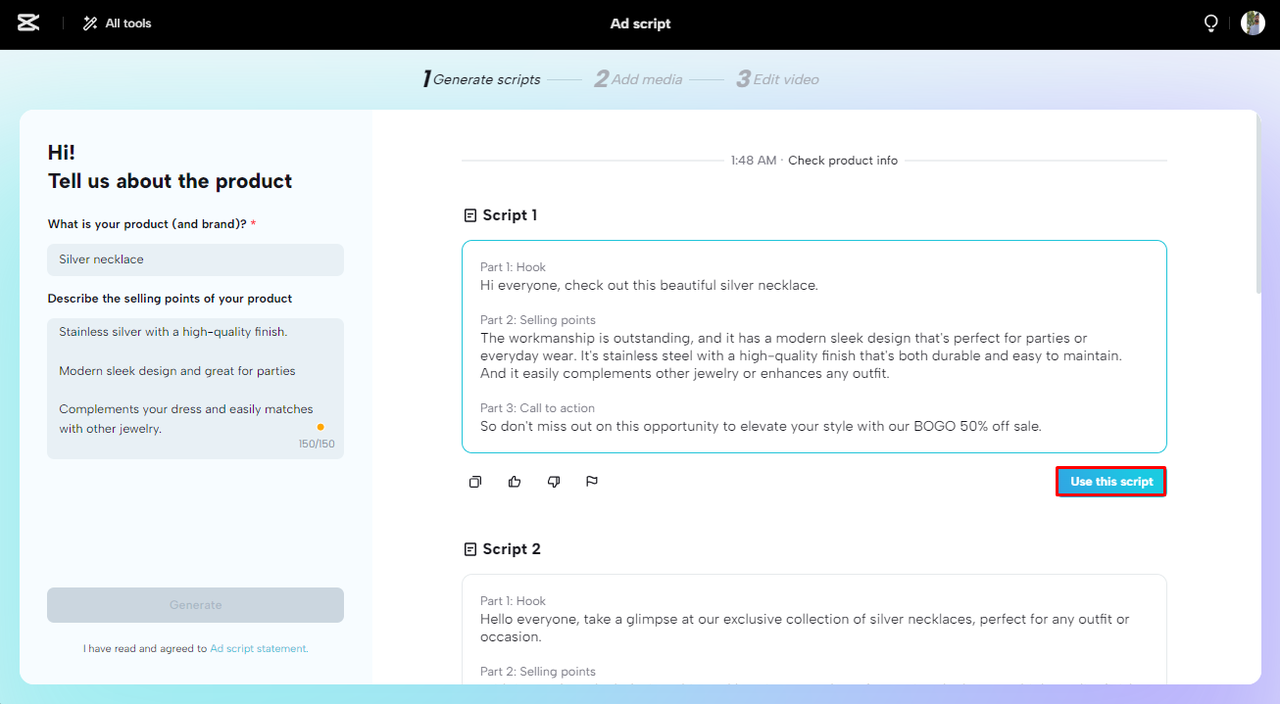The image size is (1280, 704).
Task: Open the All tools menu
Action: [117, 23]
